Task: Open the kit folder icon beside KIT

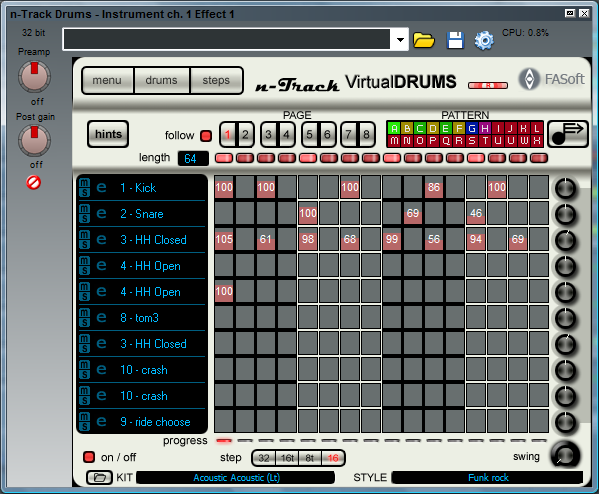Action: pyautogui.click(x=99, y=478)
